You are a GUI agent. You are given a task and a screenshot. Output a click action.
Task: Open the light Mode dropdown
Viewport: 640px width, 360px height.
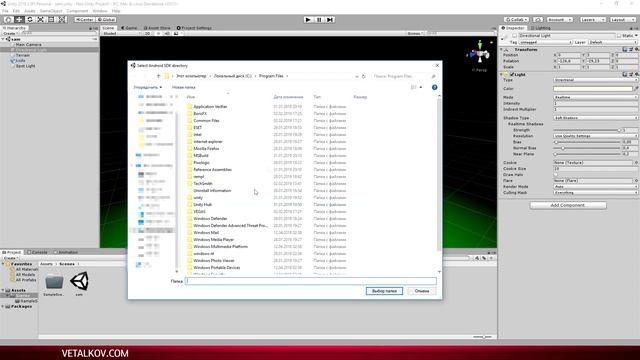[596, 97]
